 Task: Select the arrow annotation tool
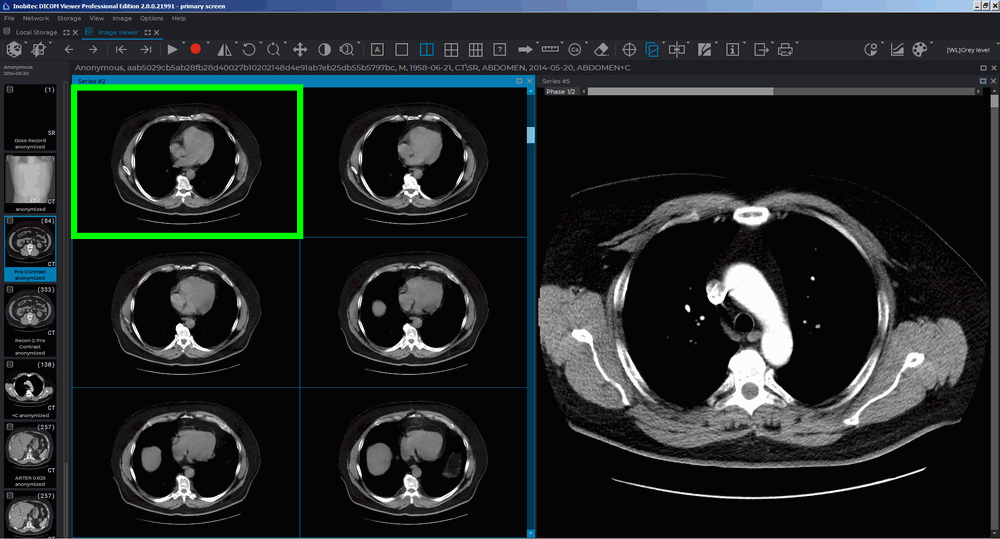coord(525,49)
